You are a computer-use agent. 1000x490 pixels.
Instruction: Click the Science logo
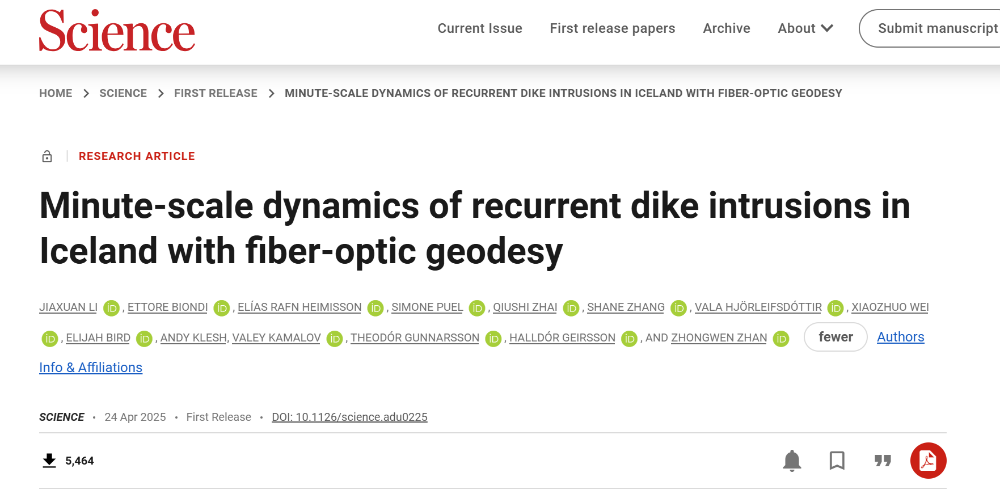click(x=117, y=31)
